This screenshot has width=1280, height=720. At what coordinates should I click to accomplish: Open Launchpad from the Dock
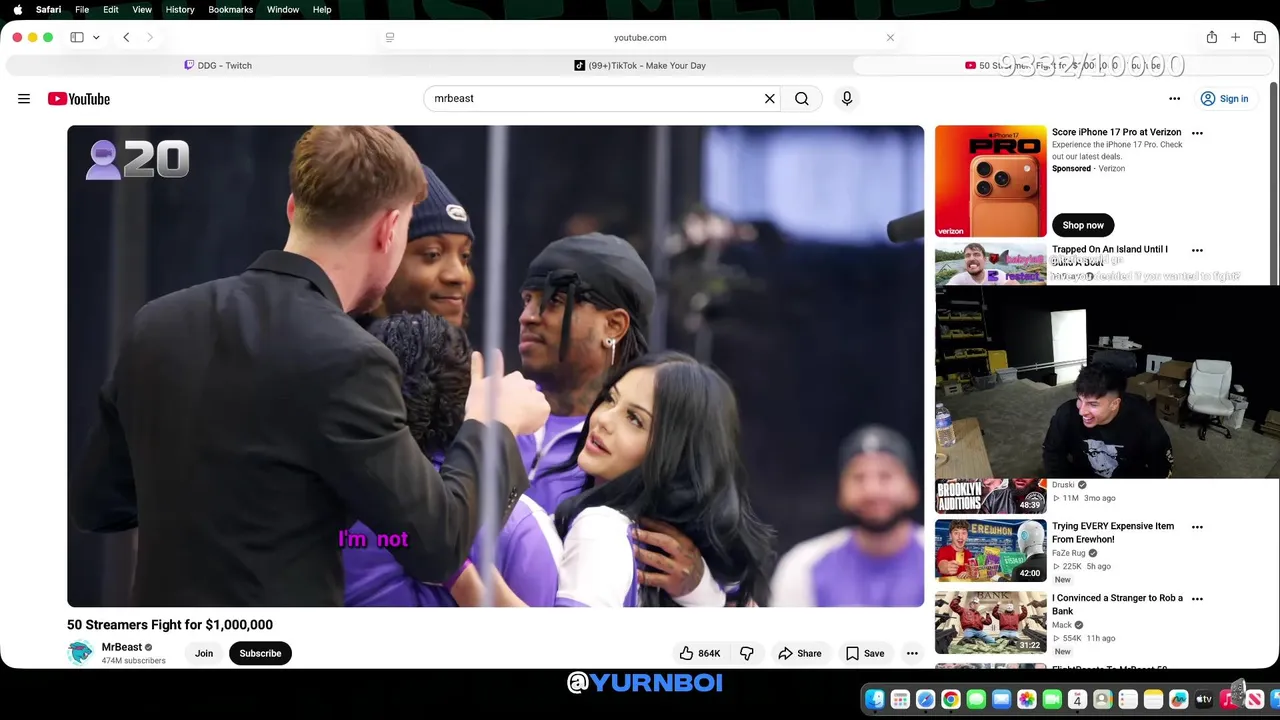[x=900, y=699]
